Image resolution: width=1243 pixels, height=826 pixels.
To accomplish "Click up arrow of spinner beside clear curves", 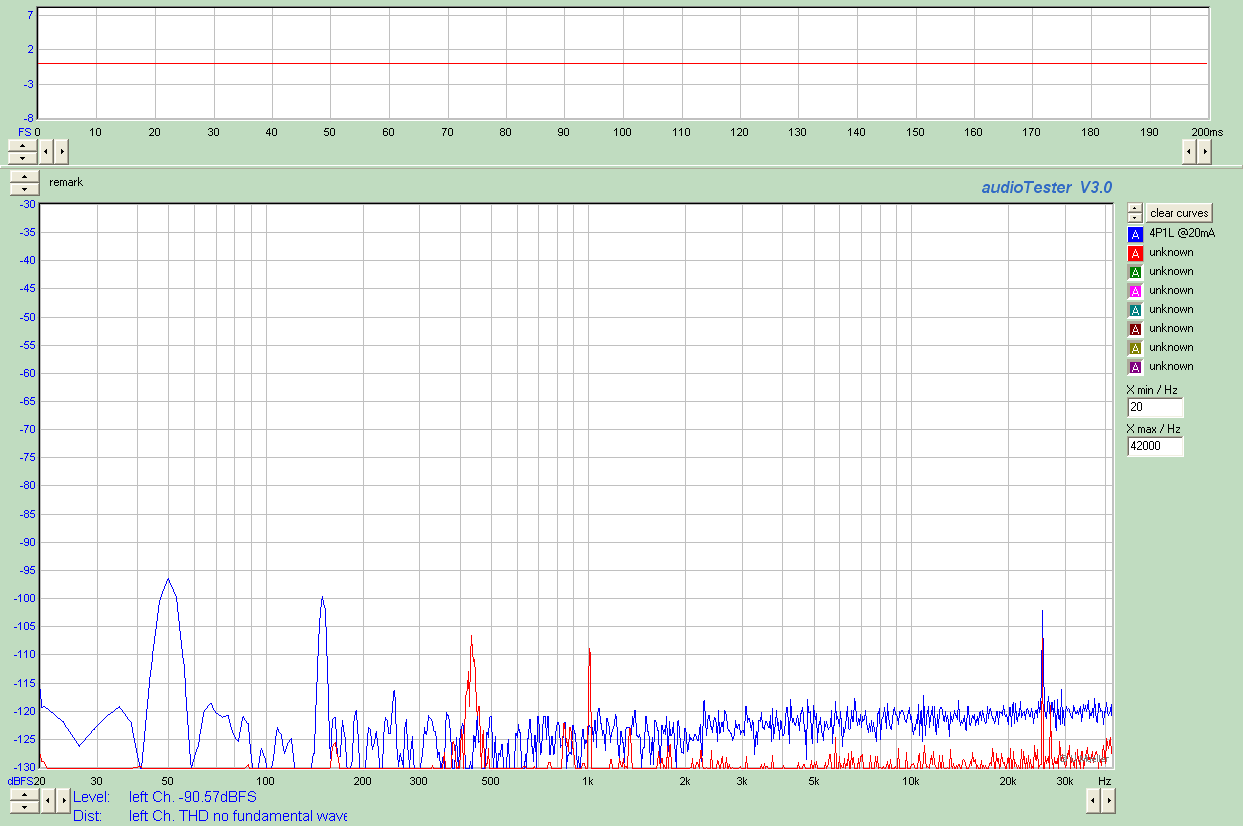I will click(1135, 208).
